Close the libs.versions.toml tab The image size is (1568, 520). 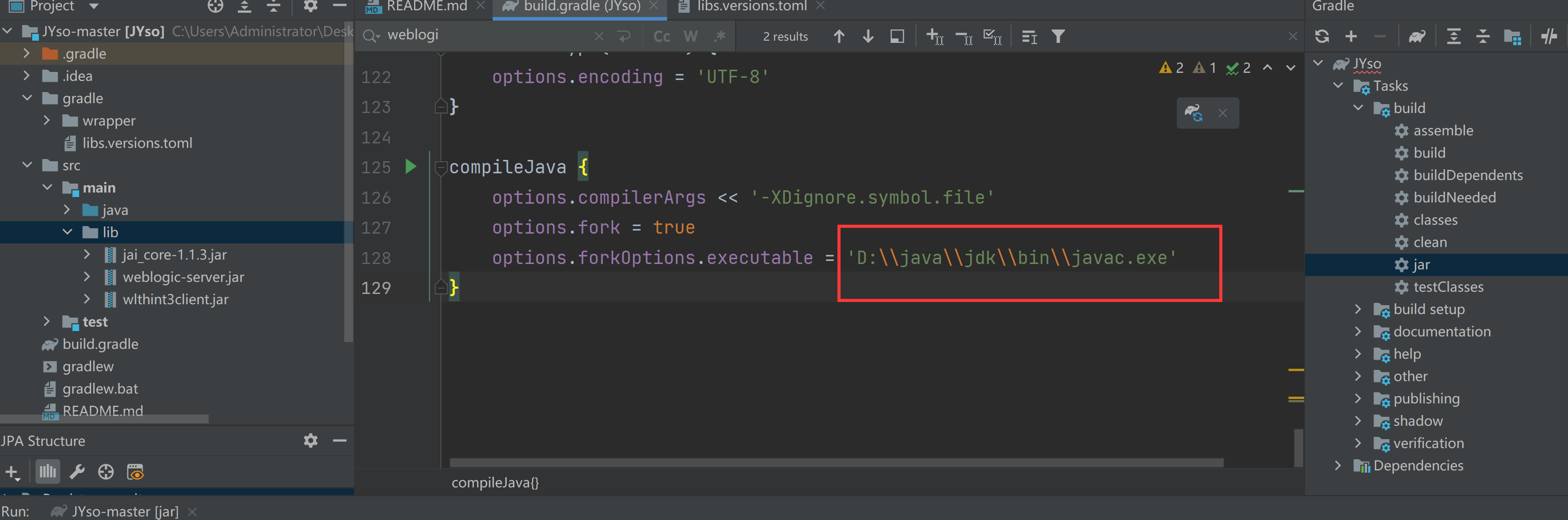820,5
